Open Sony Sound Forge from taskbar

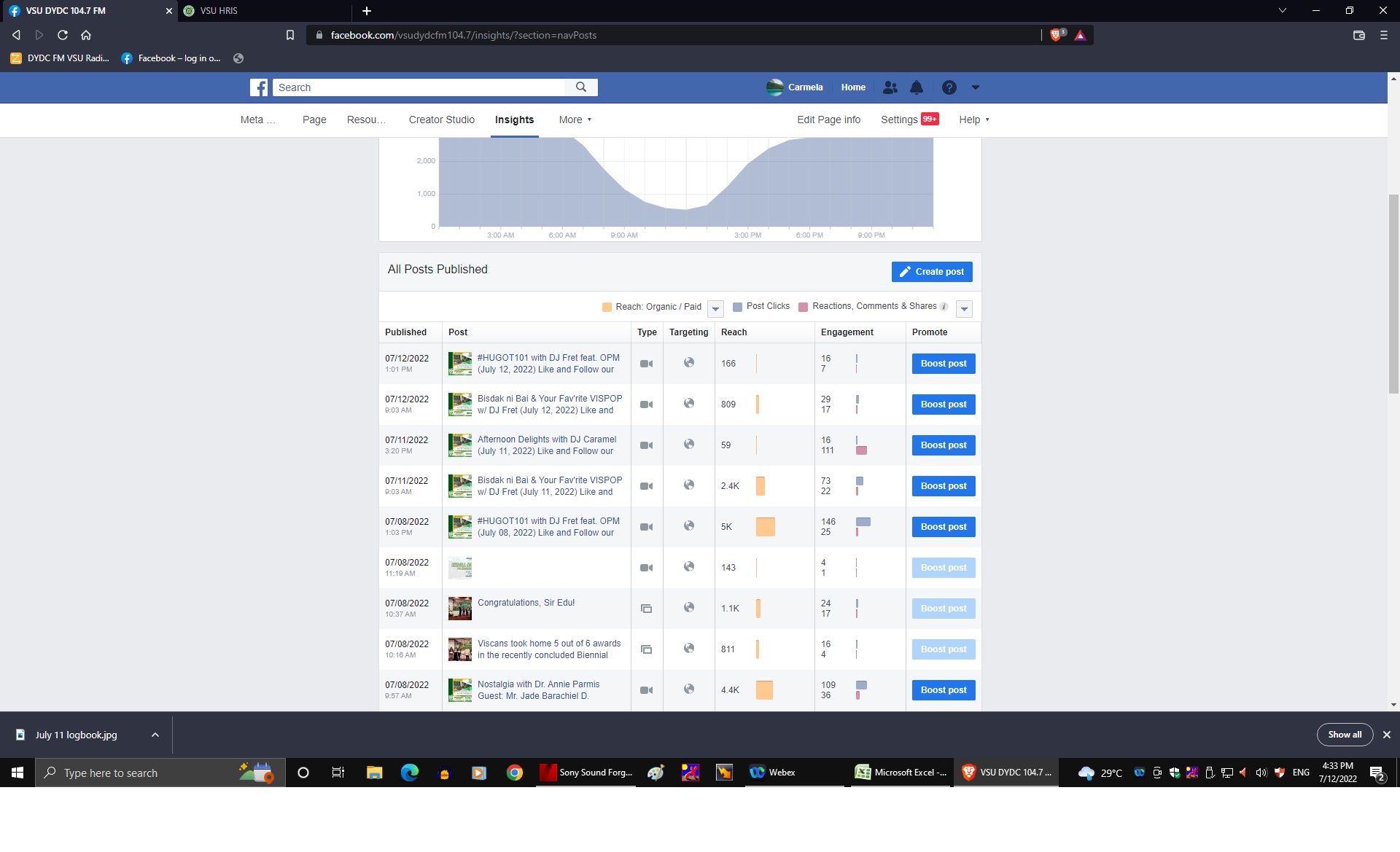tap(586, 773)
